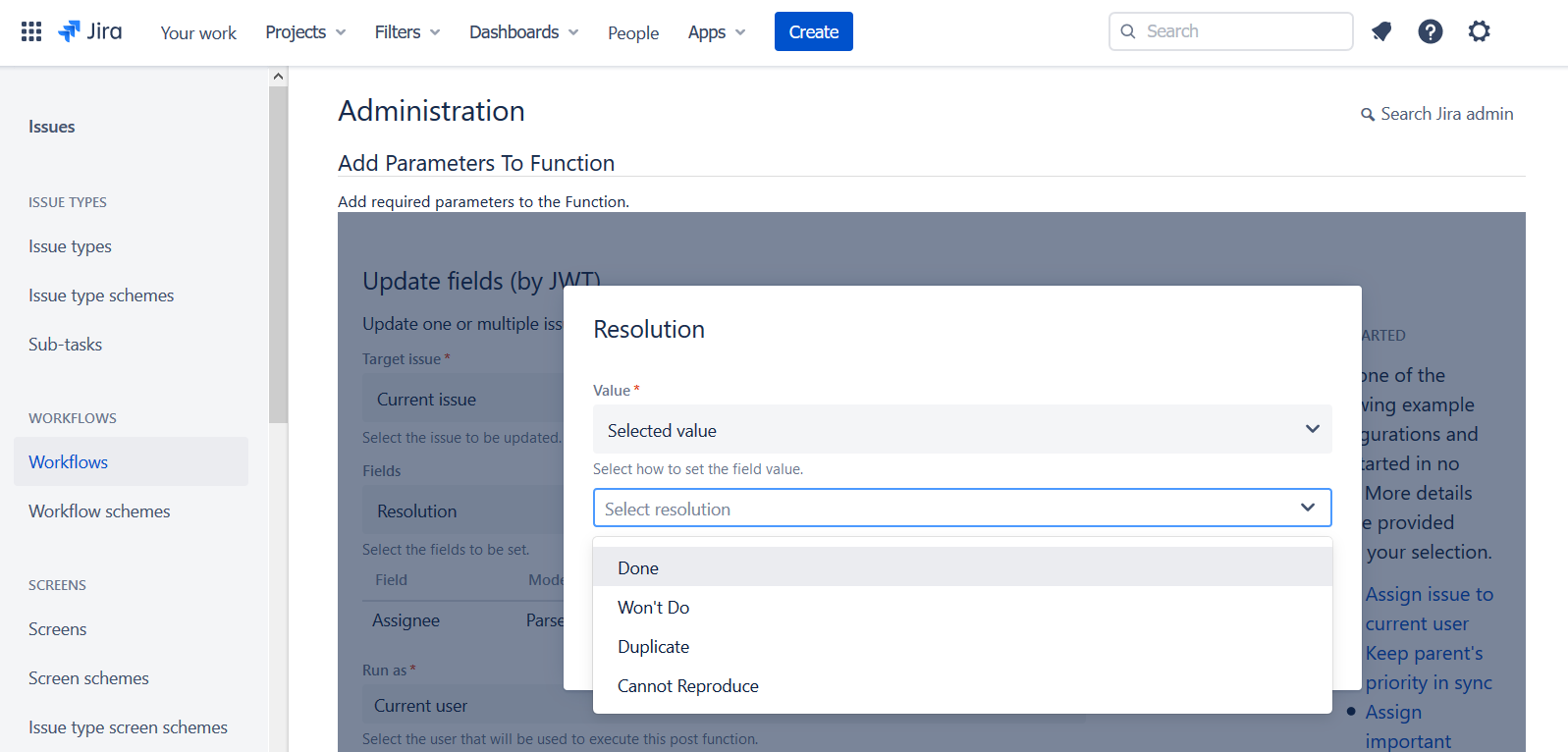The image size is (1568, 752).
Task: Click the Assignee table cell
Action: pyautogui.click(x=406, y=620)
